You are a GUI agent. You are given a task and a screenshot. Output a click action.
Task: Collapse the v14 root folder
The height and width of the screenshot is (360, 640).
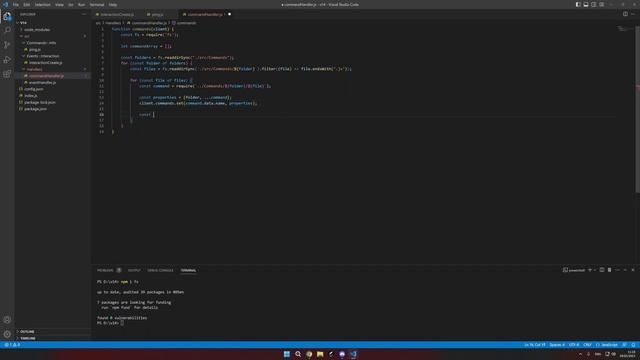23,23
